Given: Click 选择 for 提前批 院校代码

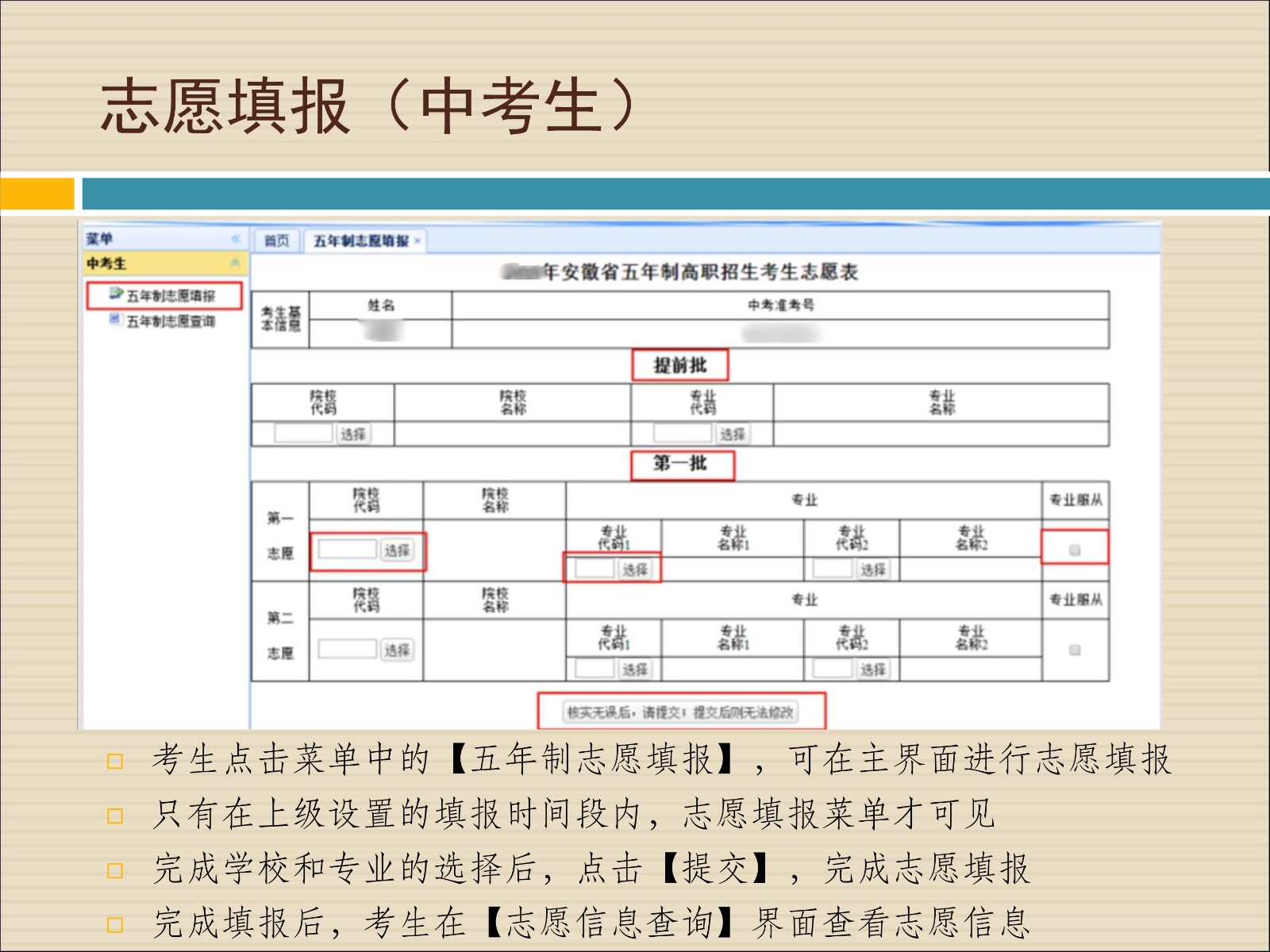Looking at the screenshot, I should click(353, 434).
